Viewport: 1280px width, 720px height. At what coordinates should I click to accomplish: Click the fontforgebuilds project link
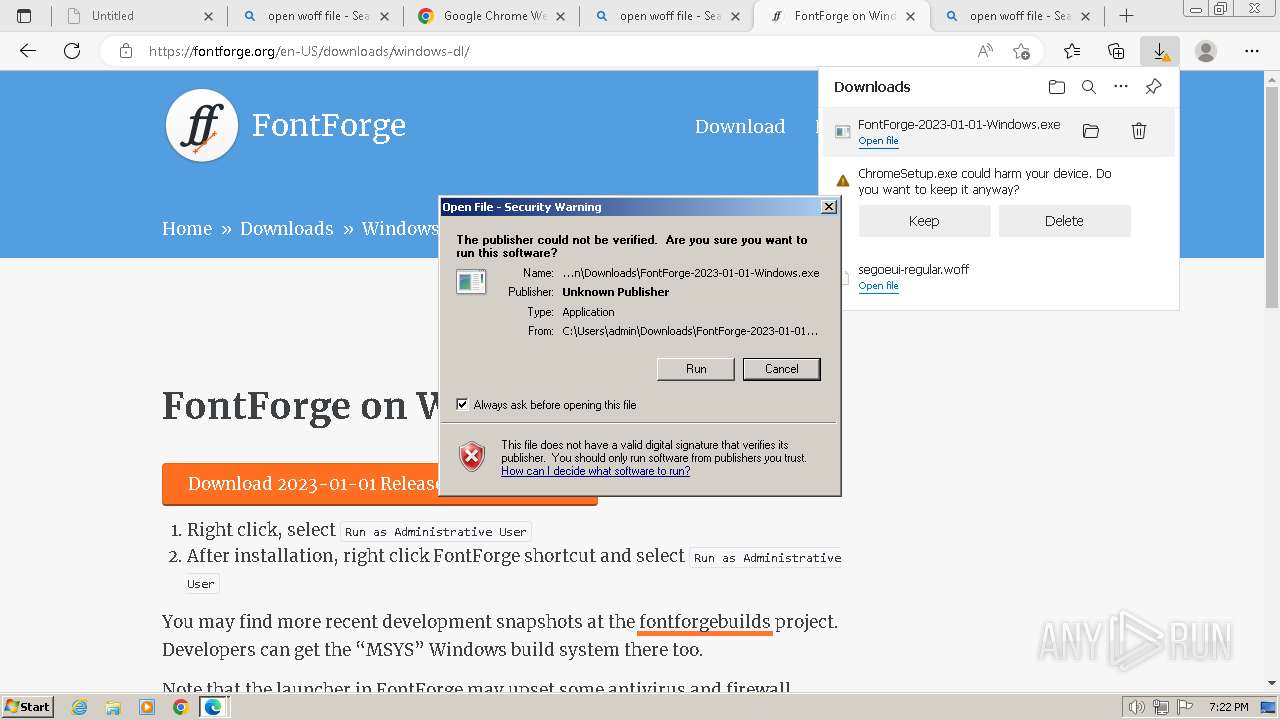click(705, 622)
